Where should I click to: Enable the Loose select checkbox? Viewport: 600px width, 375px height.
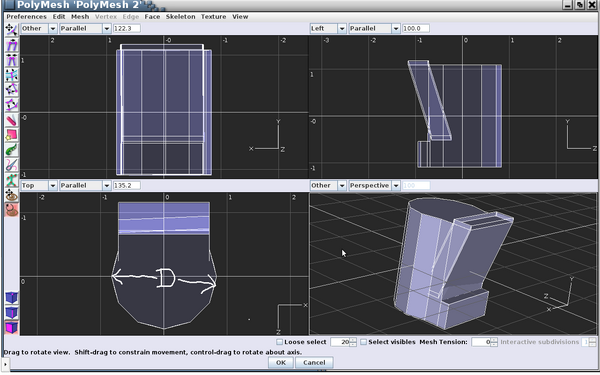pos(280,342)
